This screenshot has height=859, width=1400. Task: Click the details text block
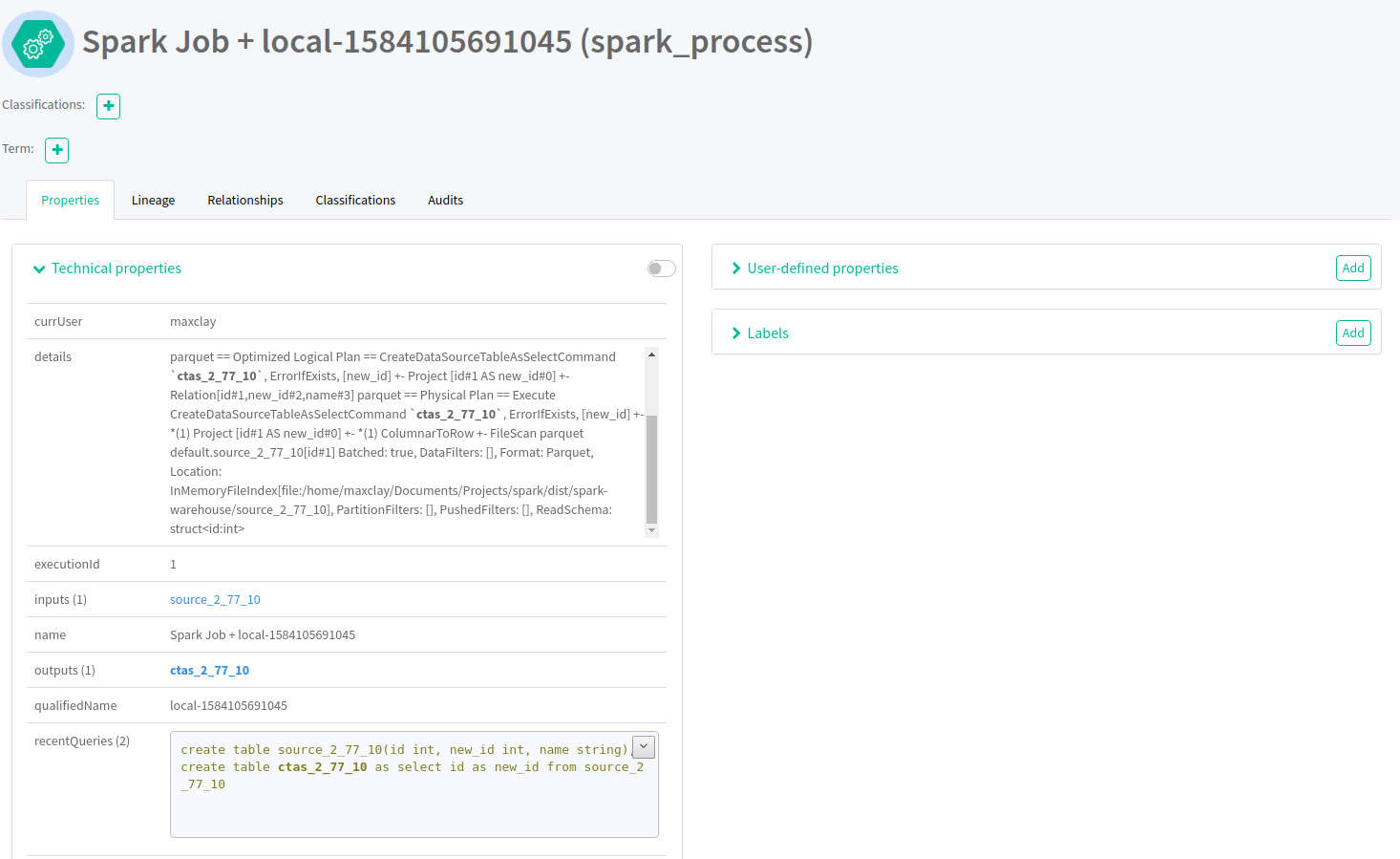(407, 442)
